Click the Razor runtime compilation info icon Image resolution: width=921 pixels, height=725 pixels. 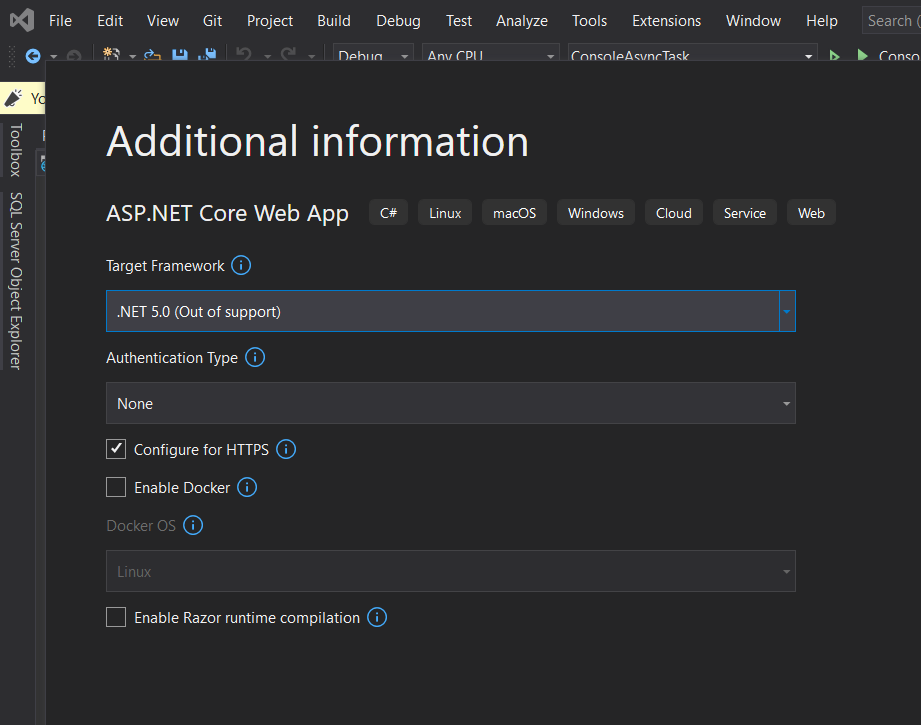pyautogui.click(x=377, y=617)
